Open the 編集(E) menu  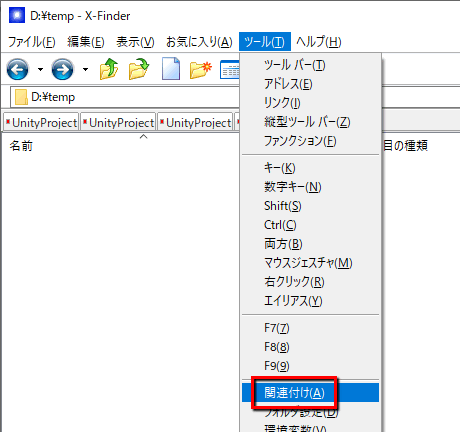(x=86, y=42)
